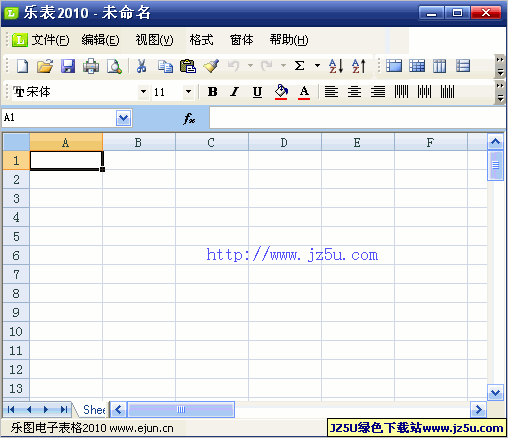Select column C header
Viewport: 508px width, 438px height.
click(x=212, y=143)
